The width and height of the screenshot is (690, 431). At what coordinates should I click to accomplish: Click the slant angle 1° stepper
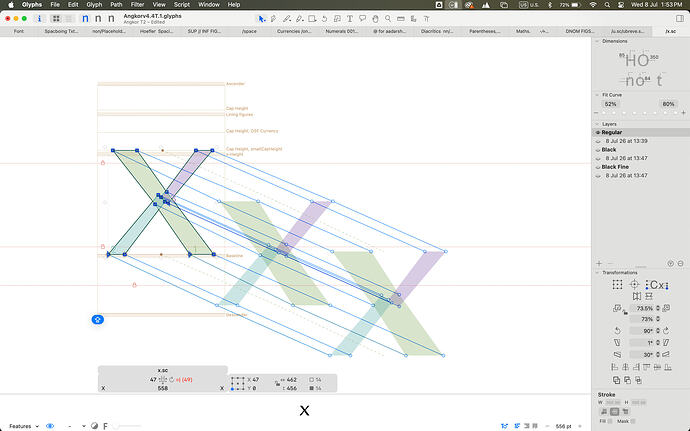[658, 343]
